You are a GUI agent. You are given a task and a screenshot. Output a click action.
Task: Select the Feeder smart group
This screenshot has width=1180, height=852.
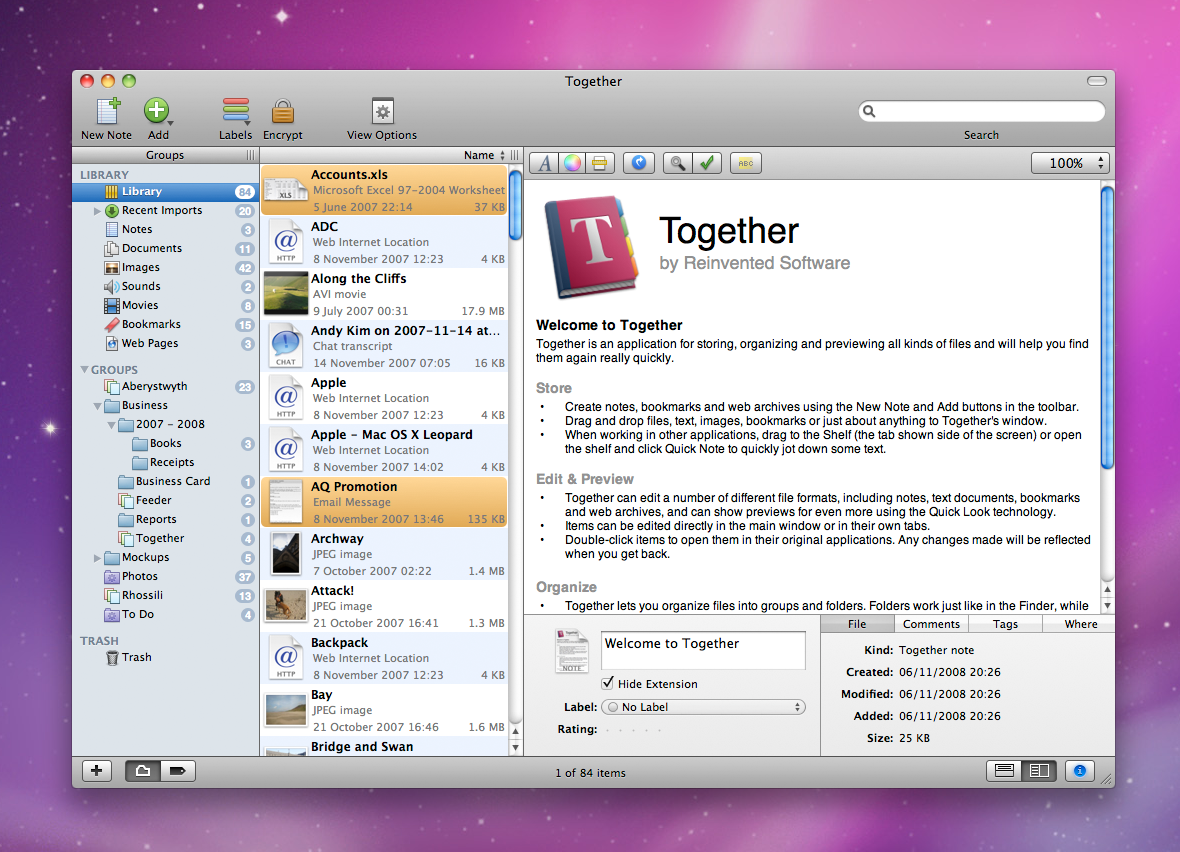[166, 501]
